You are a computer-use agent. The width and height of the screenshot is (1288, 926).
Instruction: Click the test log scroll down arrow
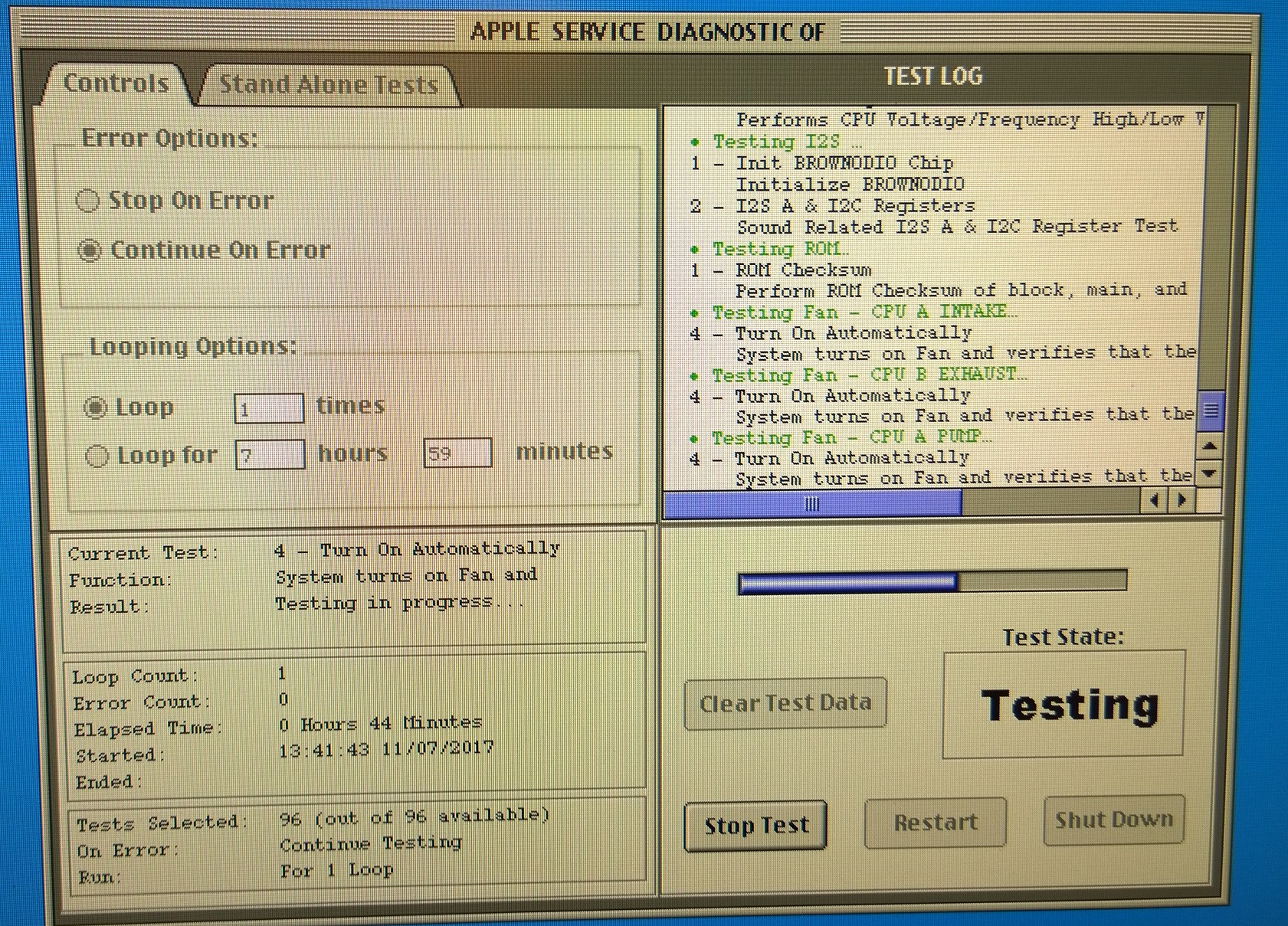point(1210,473)
